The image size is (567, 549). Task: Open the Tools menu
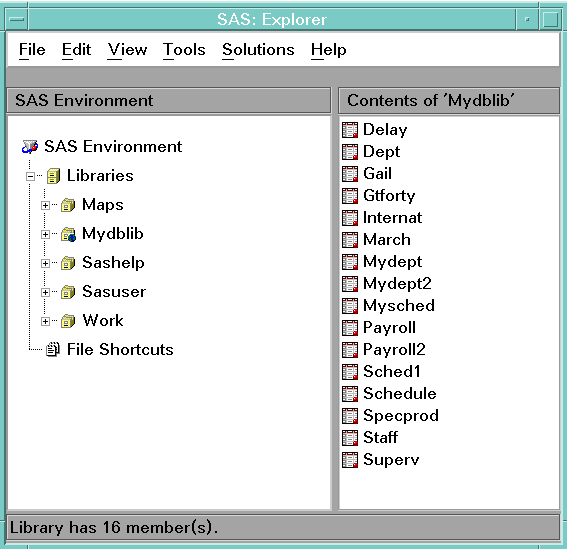point(184,50)
